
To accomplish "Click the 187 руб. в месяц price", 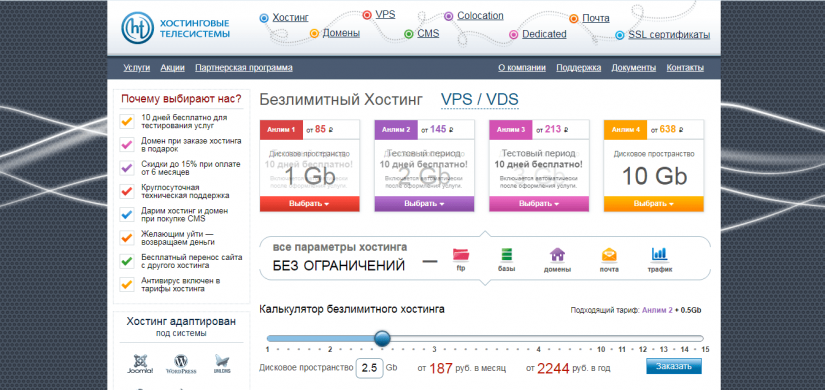I will [x=461, y=368].
